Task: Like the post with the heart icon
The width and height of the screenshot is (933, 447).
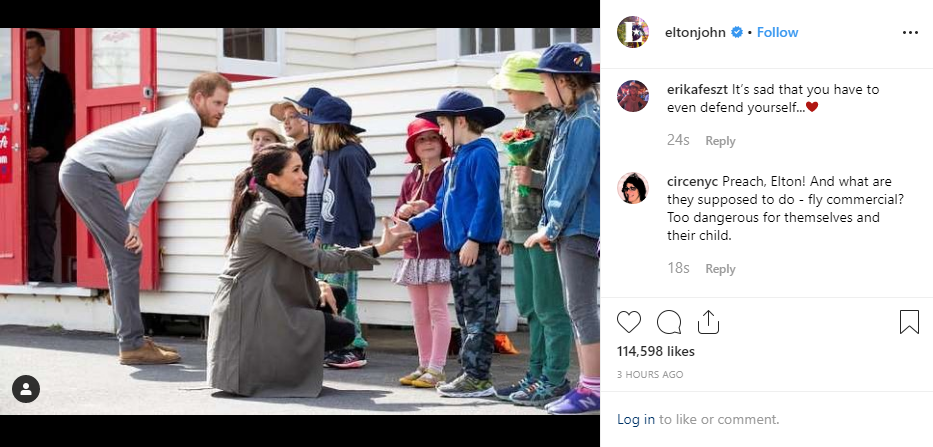Action: [x=628, y=322]
